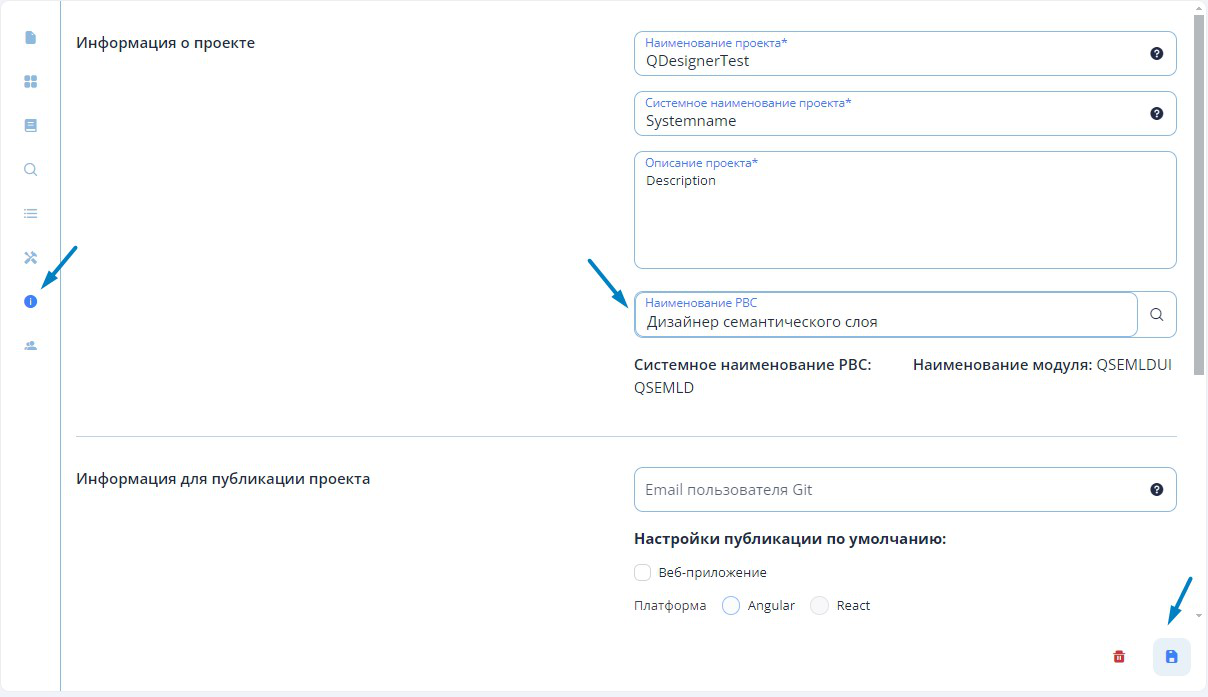
Task: Edit the Наименование проекта field
Action: pos(905,54)
